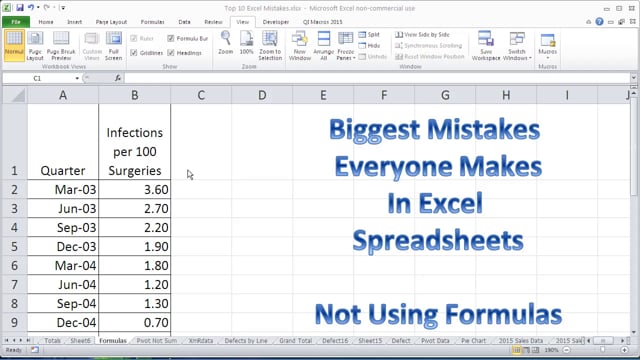The height and width of the screenshot is (360, 640).
Task: Split the worksheet window
Action: 369,35
